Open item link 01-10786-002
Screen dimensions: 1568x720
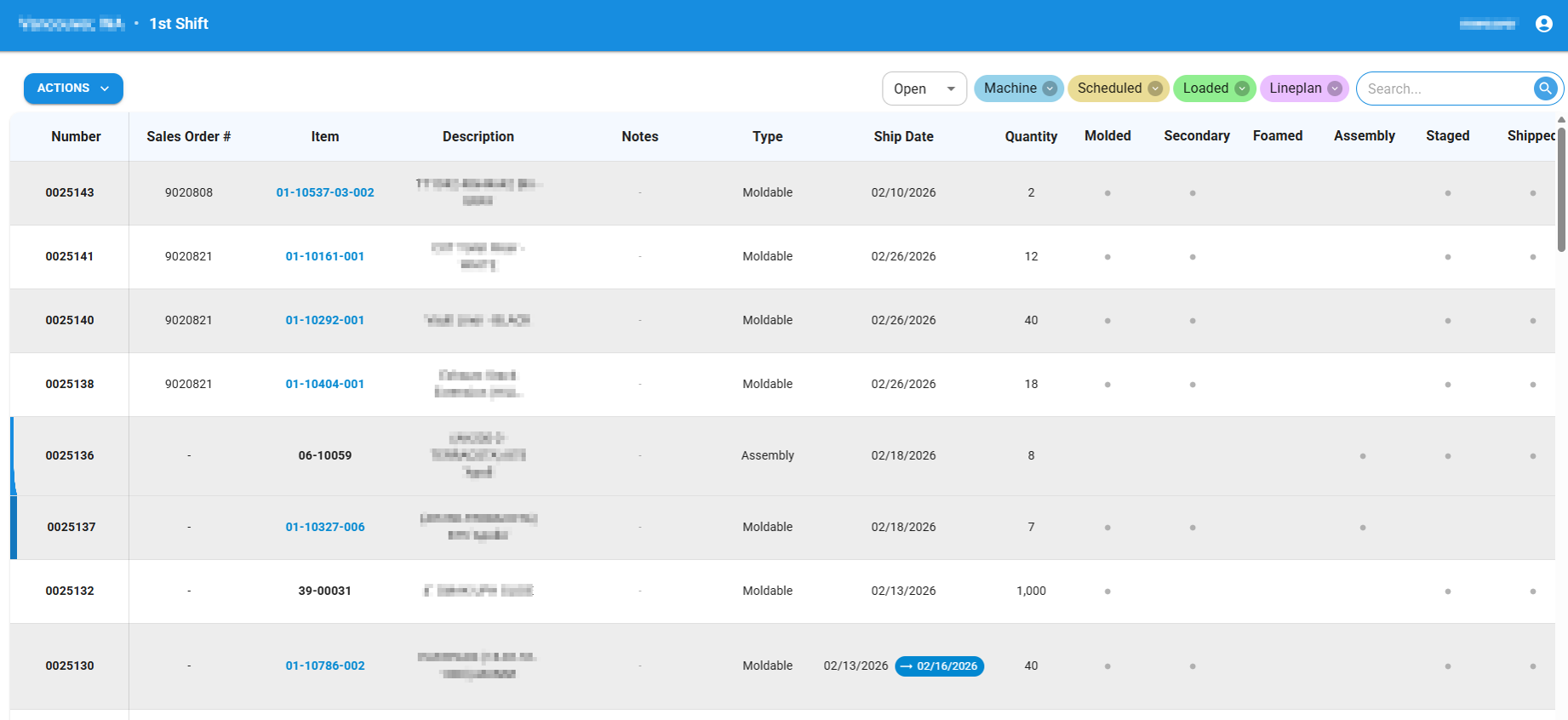coord(325,666)
